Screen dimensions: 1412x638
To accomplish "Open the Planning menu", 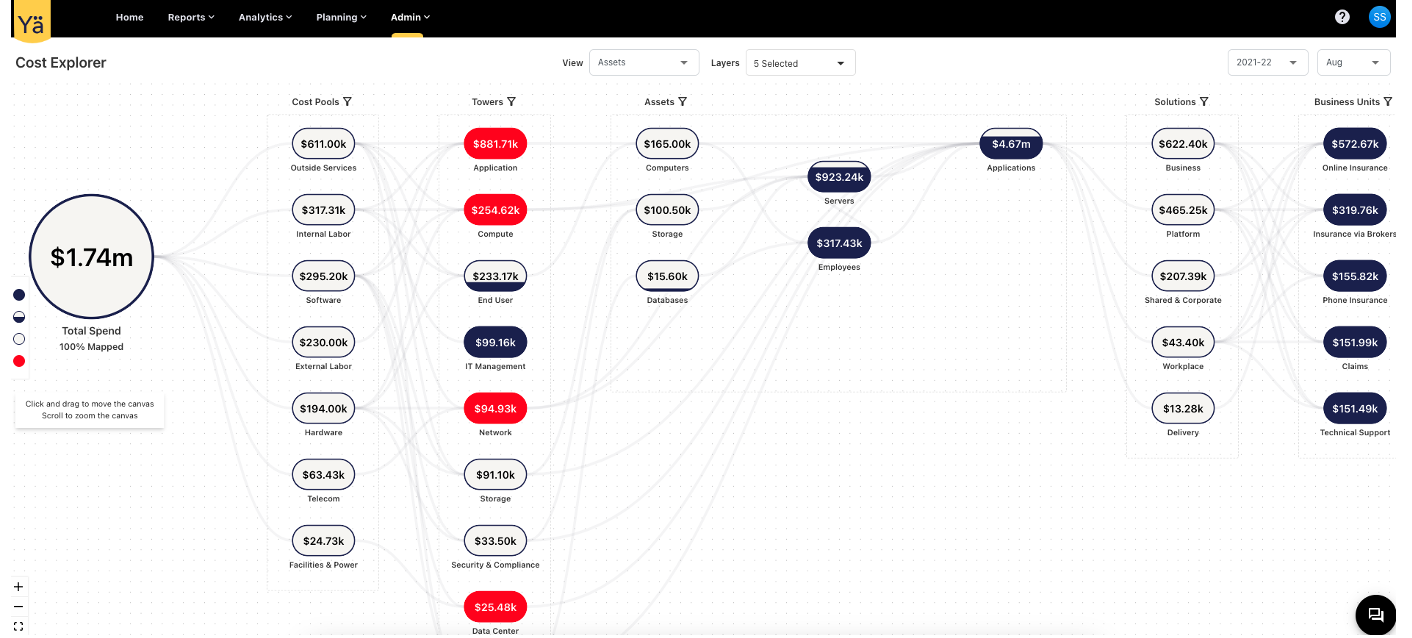I will [x=341, y=17].
